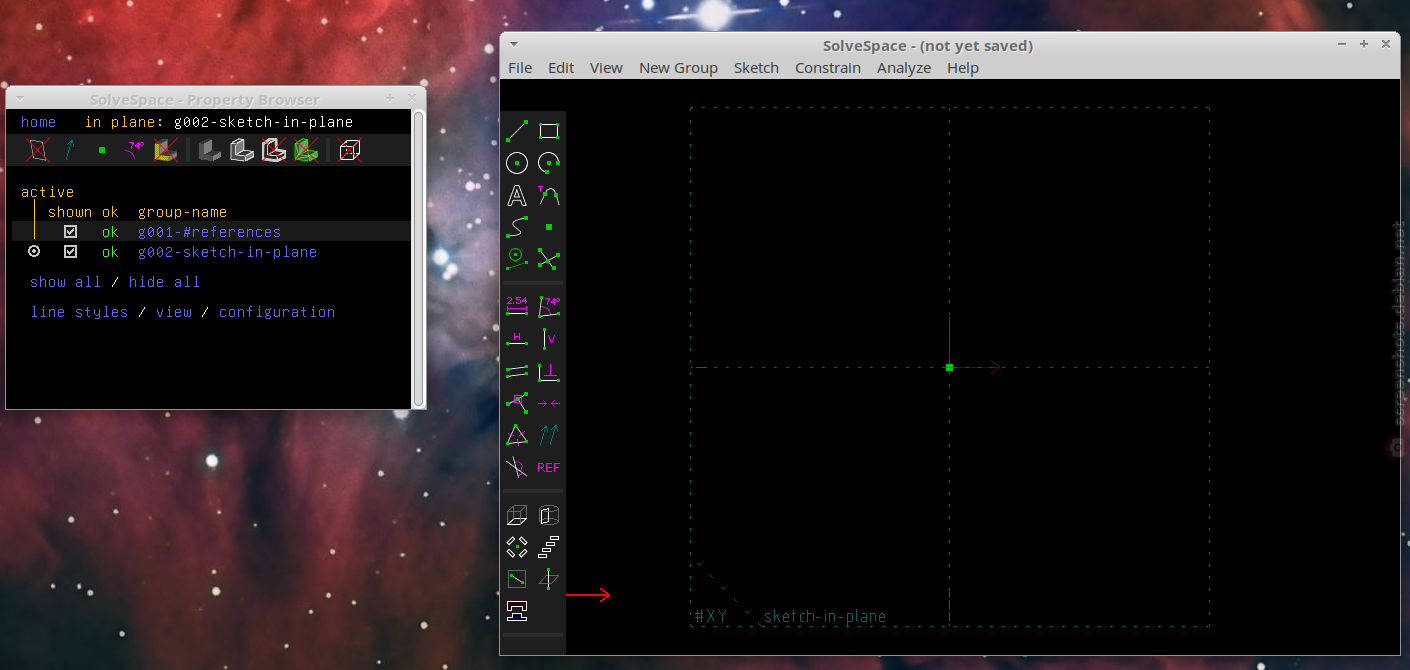Open the view link beside line styles
The image size is (1410, 670).
coord(174,312)
